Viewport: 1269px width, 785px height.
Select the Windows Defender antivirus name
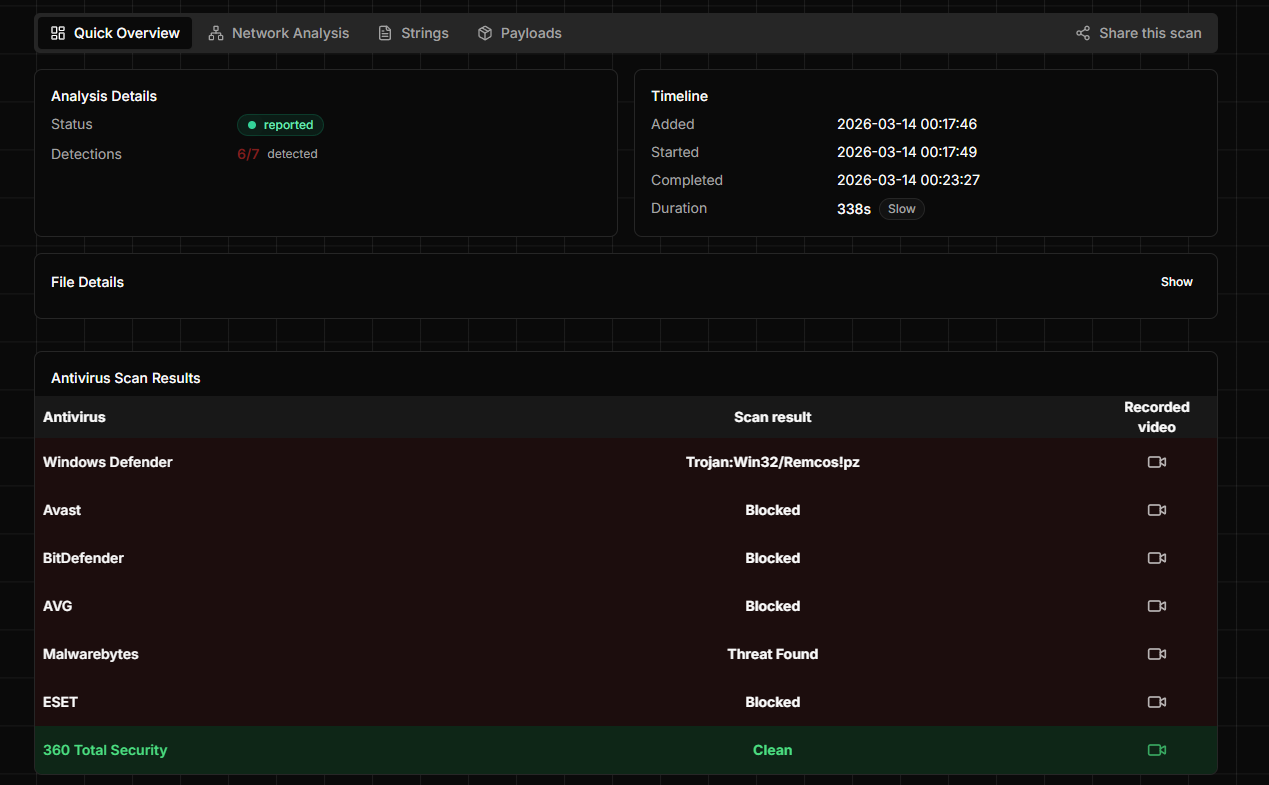pyautogui.click(x=108, y=462)
